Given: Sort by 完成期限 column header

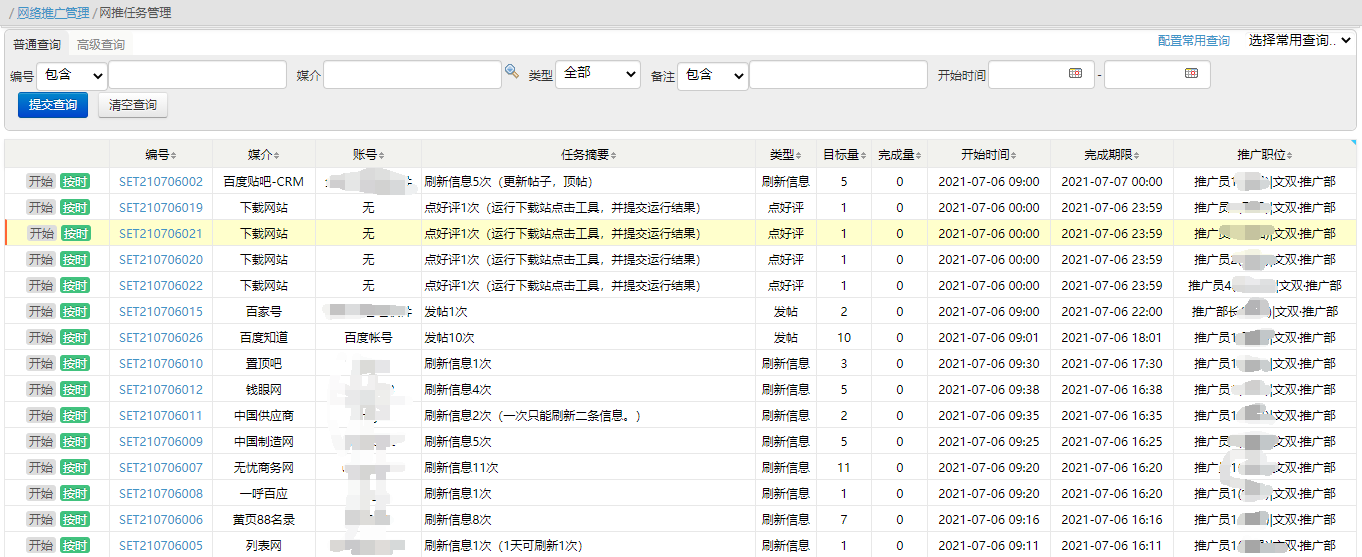Looking at the screenshot, I should [x=1111, y=154].
